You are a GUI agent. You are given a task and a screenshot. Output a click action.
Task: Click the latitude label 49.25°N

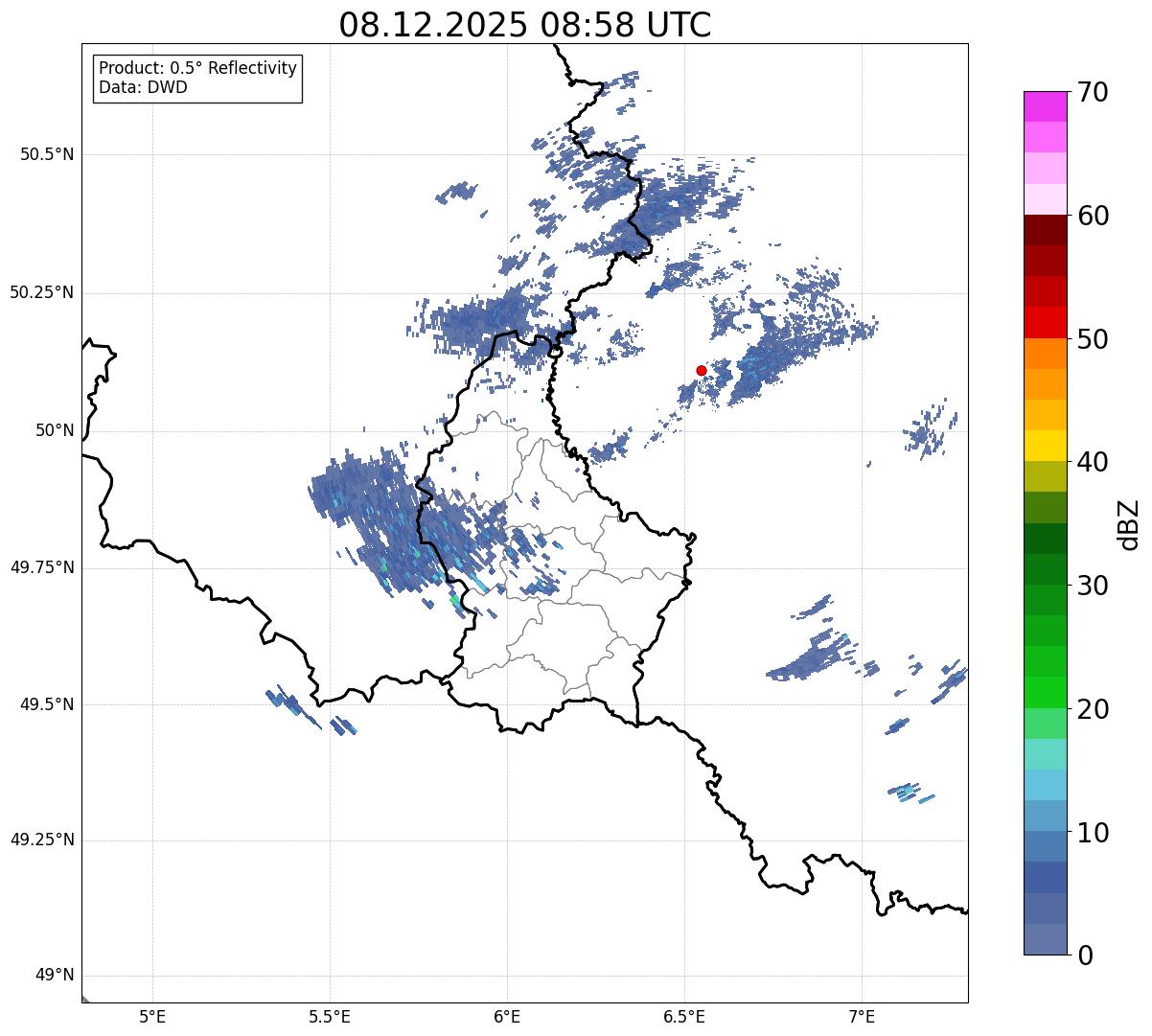(x=42, y=840)
